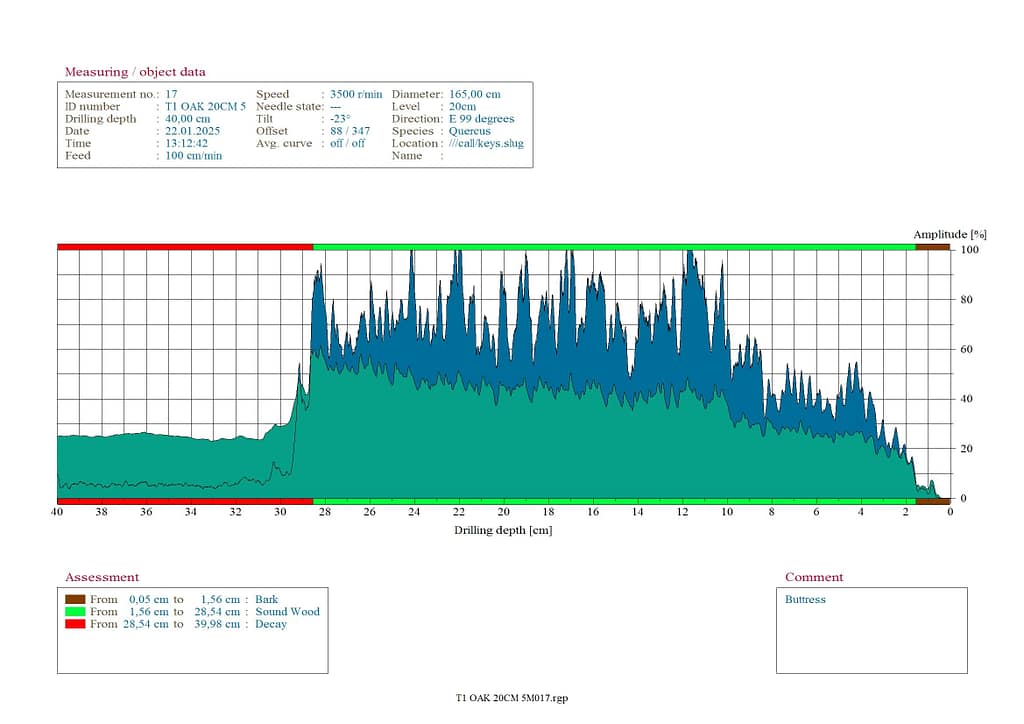Select the Quercus species value
The image size is (1024, 724).
coord(469,131)
